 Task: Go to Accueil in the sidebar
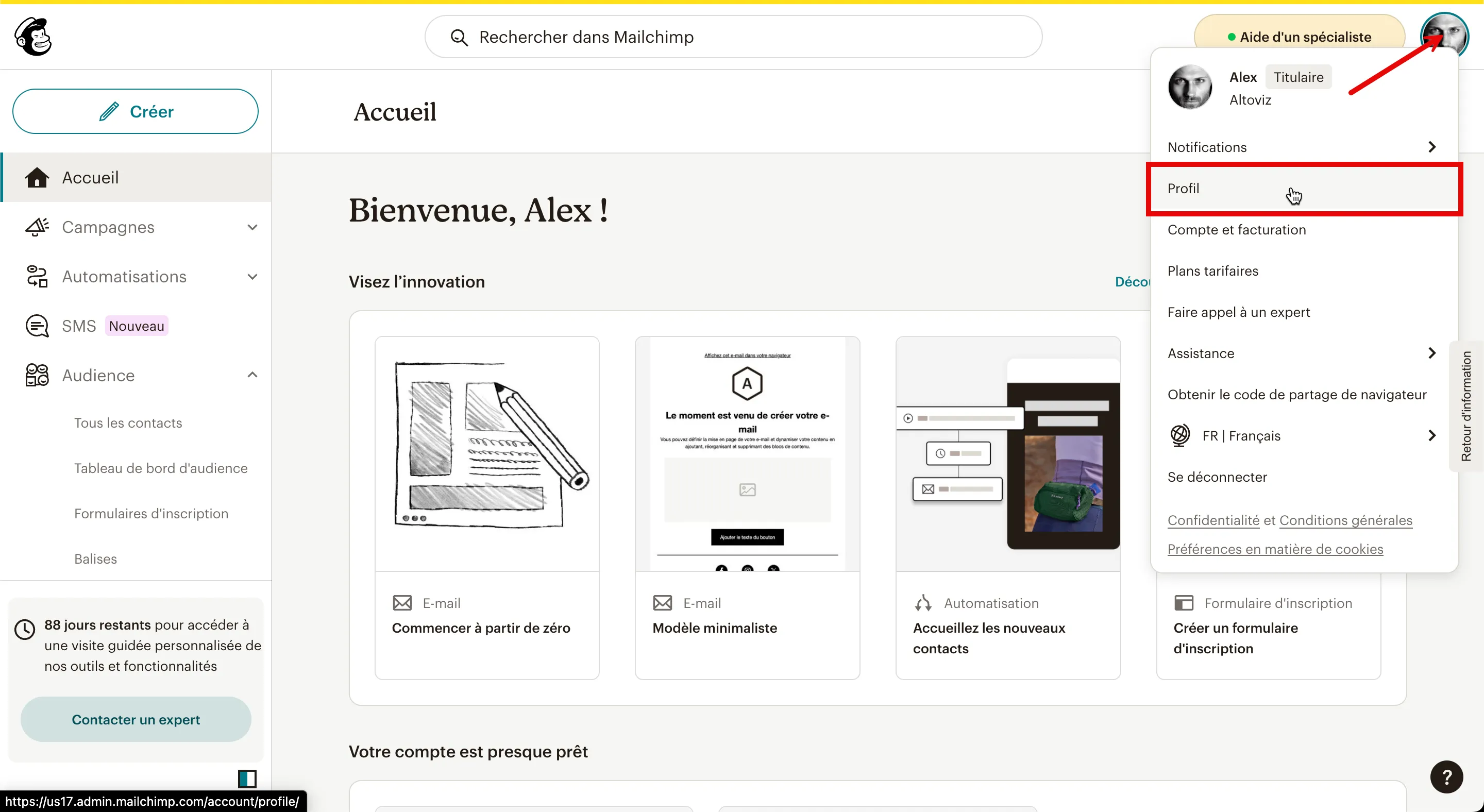137,177
